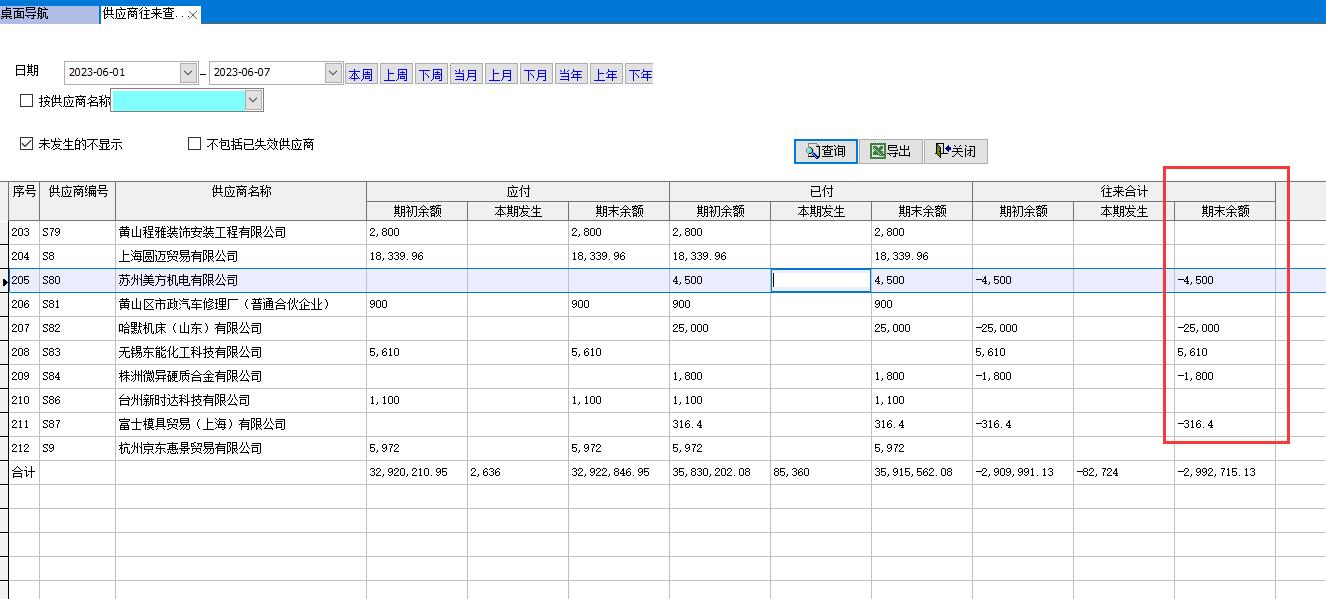Viewport: 1326px width, 599px height.
Task: Open the start date 2023-06-01 dropdown
Action: click(188, 73)
